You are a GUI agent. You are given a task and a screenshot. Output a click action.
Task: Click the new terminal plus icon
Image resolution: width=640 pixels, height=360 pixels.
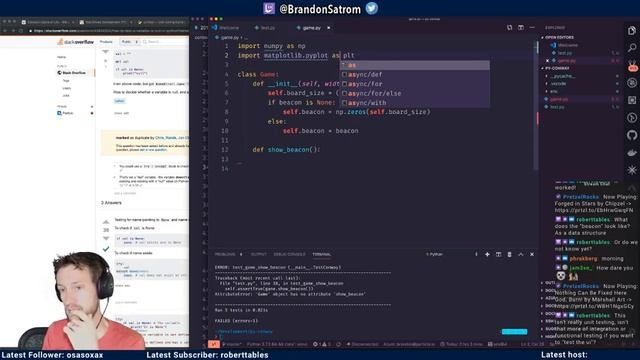(x=487, y=254)
